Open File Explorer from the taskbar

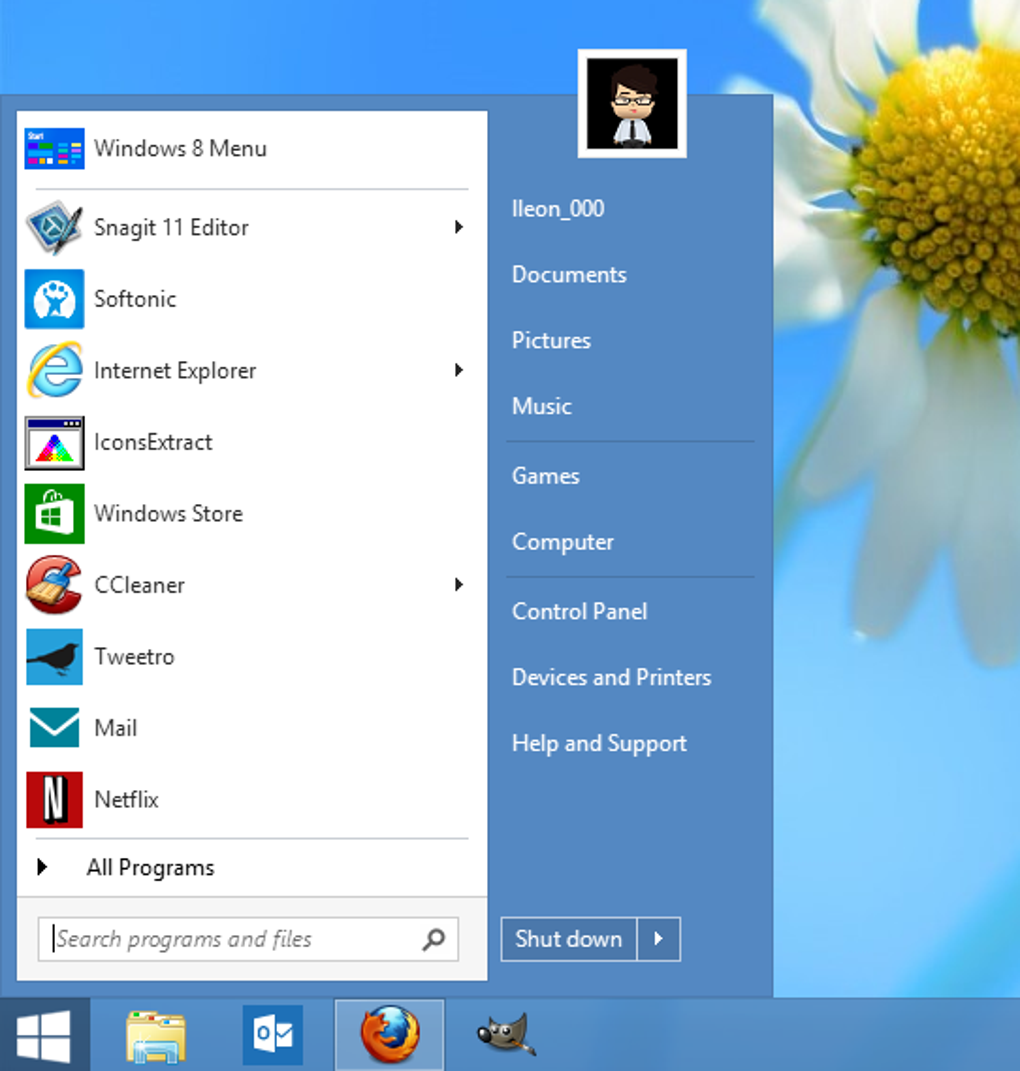tap(156, 1036)
